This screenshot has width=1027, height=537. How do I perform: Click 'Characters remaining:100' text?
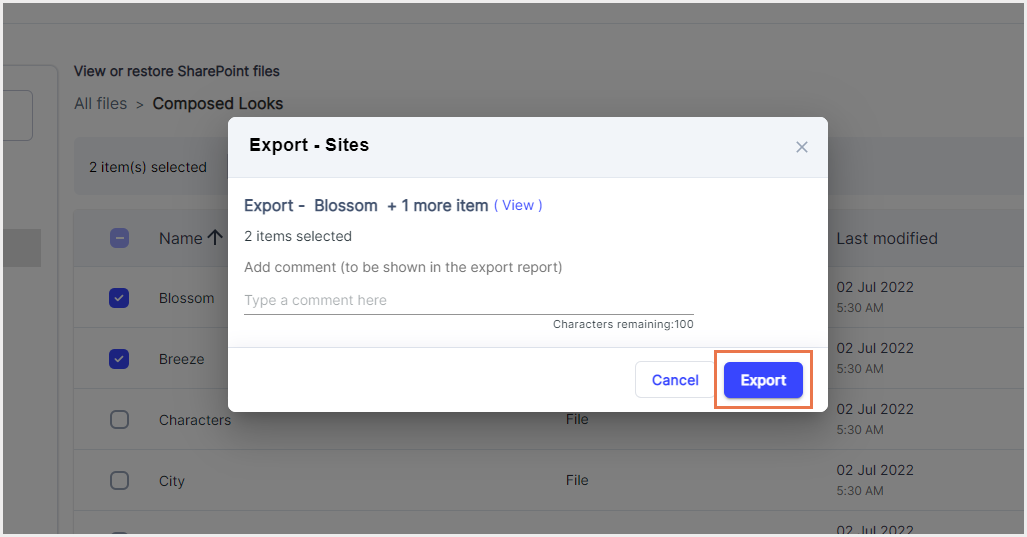click(x=623, y=324)
